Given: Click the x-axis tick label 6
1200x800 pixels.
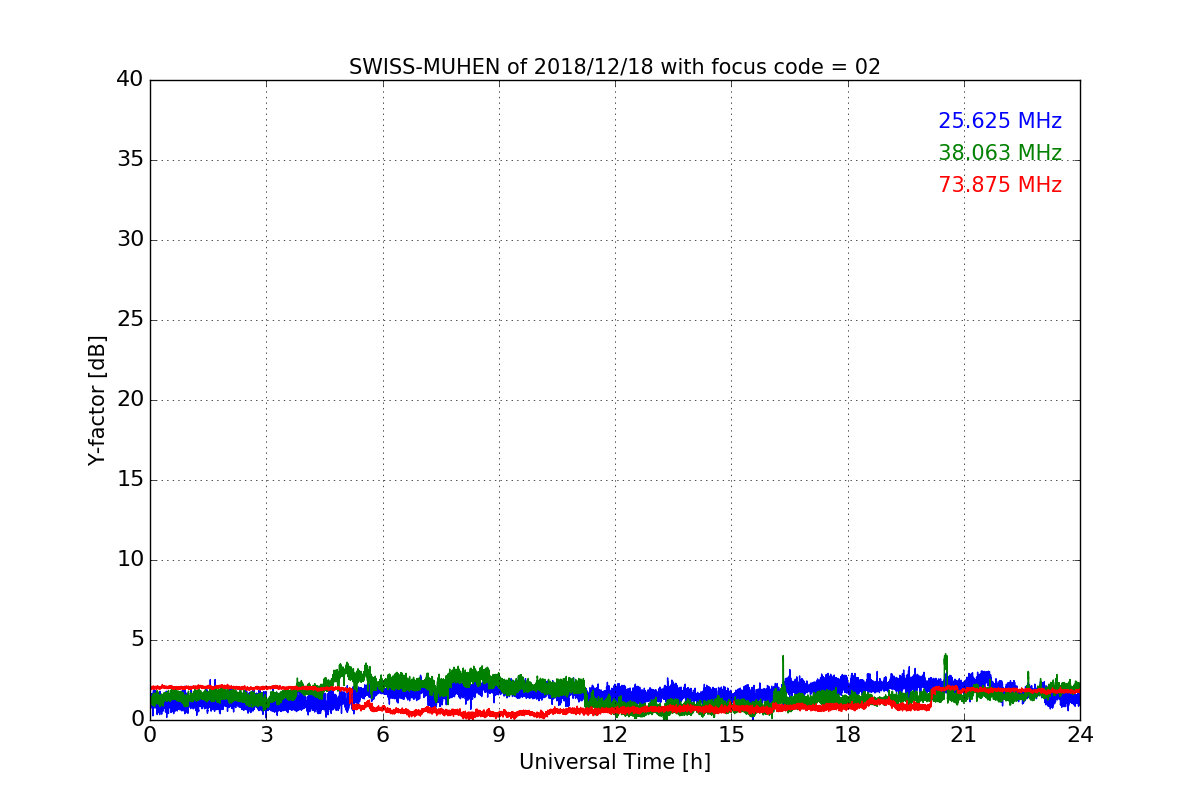Looking at the screenshot, I should (382, 734).
